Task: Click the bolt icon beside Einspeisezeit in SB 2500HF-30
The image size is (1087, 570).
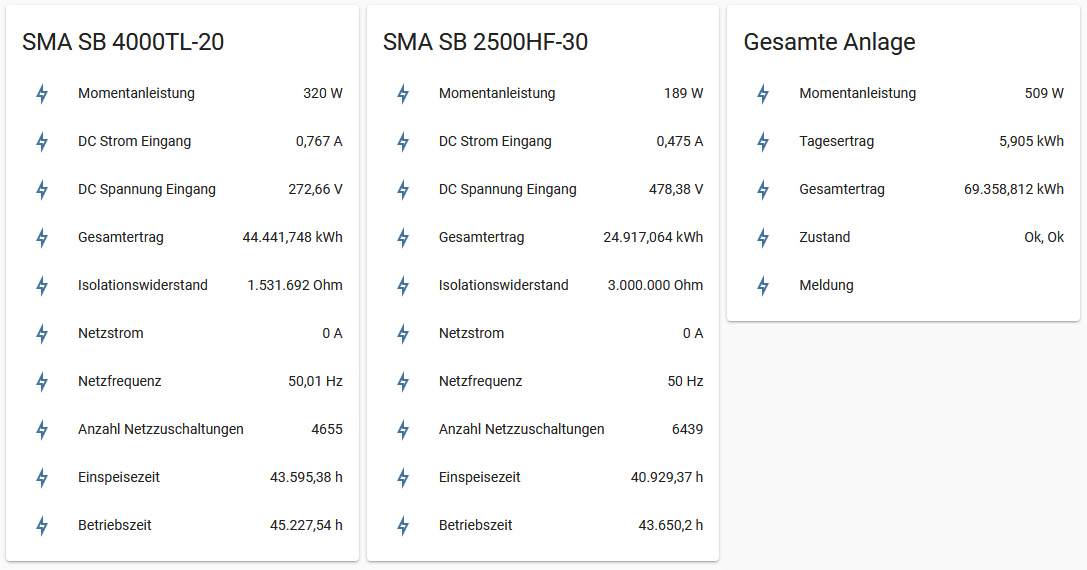Action: coord(403,478)
